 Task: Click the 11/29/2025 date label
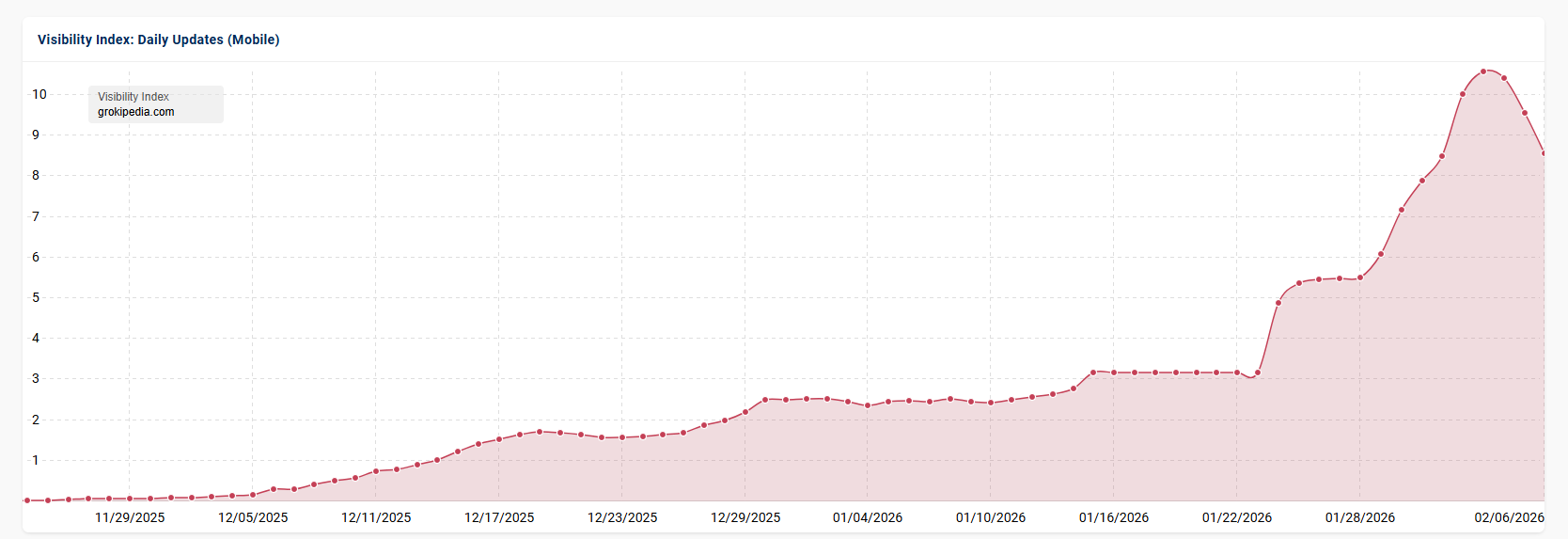130,517
